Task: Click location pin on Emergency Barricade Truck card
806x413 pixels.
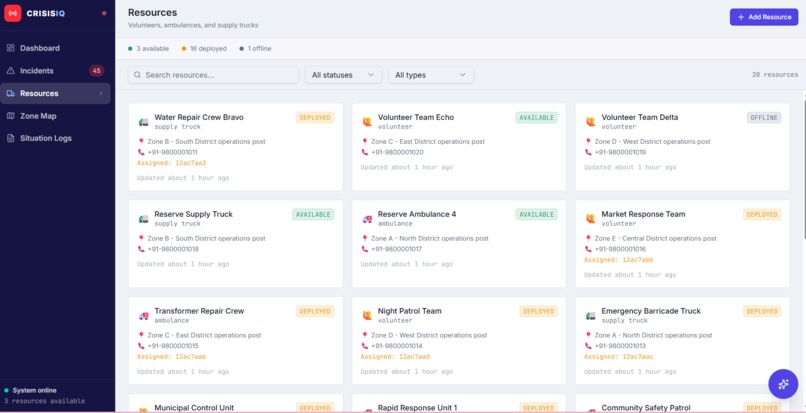Action: 588,335
